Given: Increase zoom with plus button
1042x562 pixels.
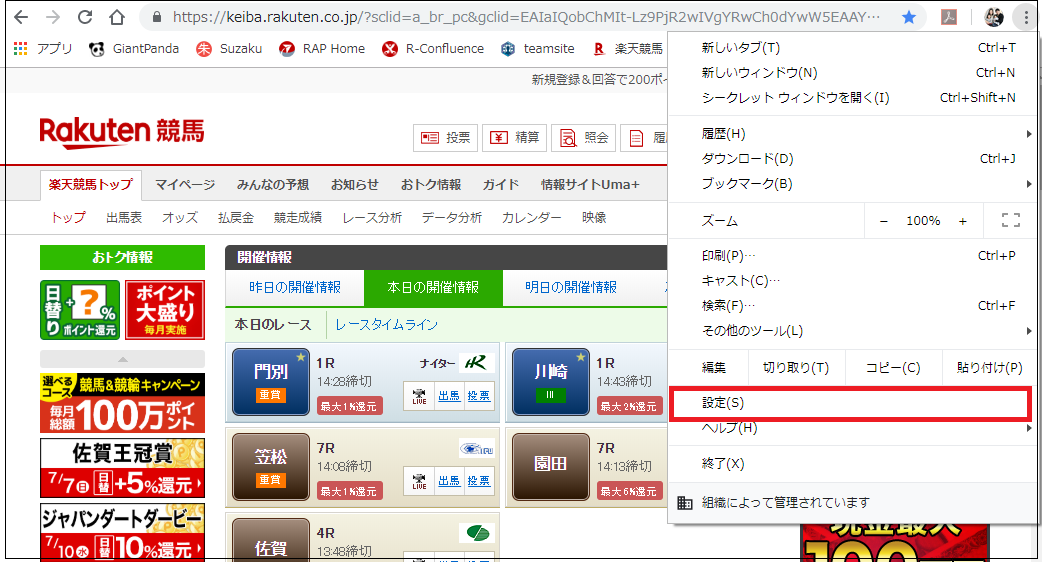Looking at the screenshot, I should 962,221.
